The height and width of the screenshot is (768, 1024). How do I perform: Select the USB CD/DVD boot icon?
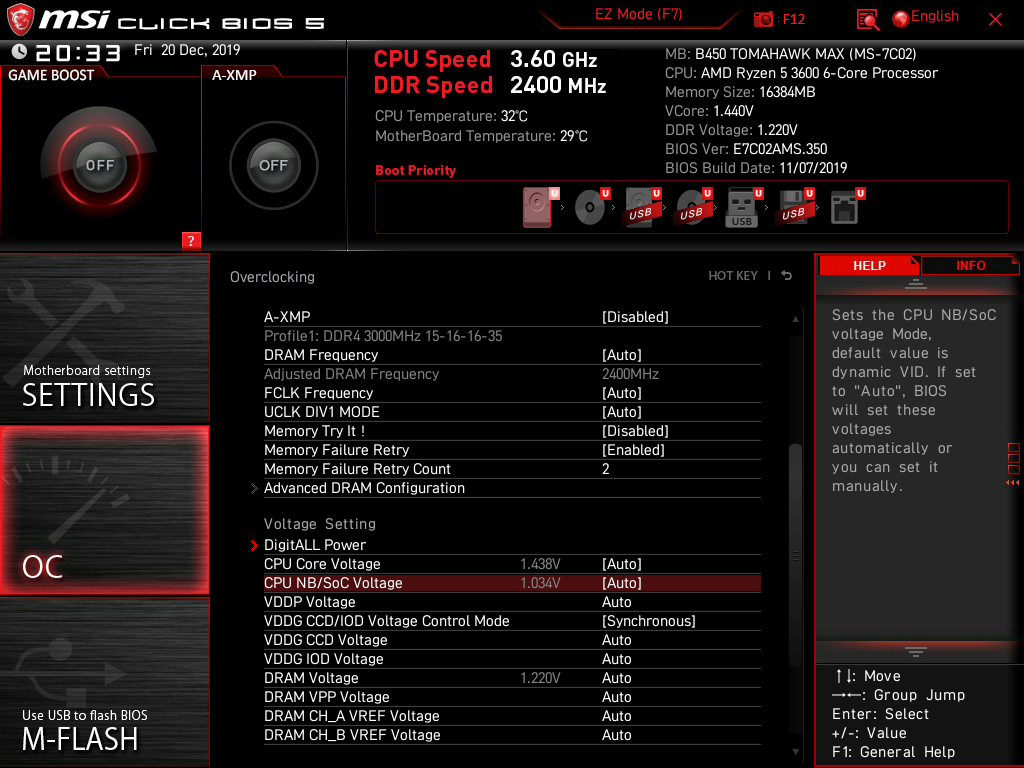pyautogui.click(x=692, y=207)
